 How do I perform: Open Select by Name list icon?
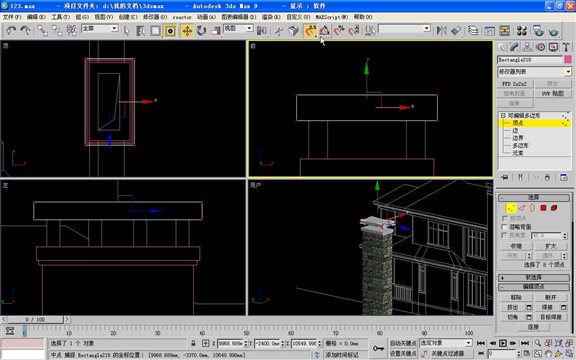pyautogui.click(x=141, y=31)
